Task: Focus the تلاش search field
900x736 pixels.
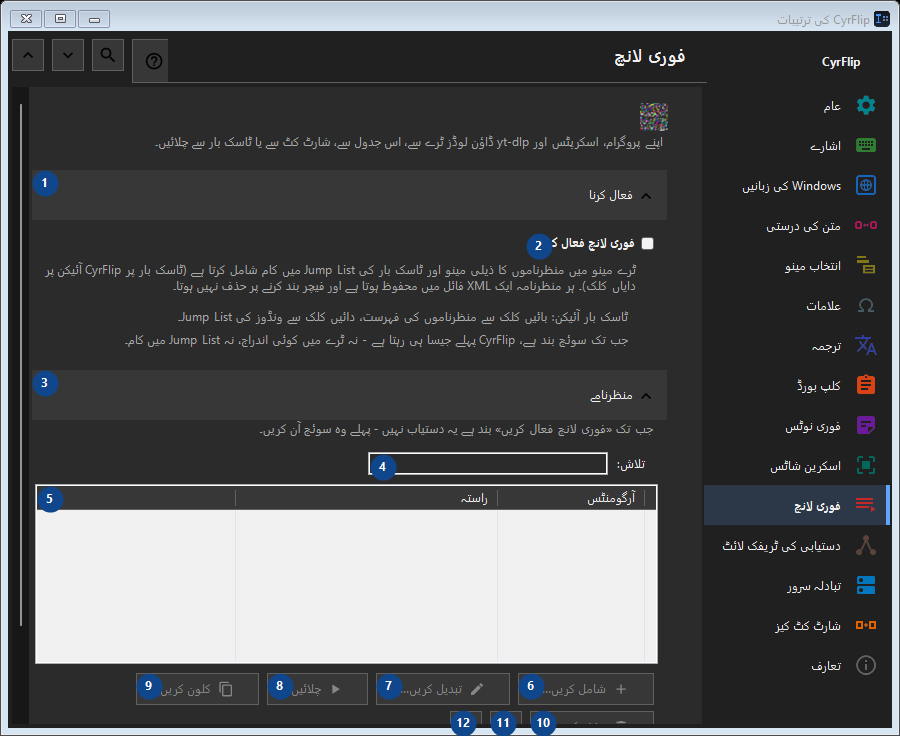Action: [x=488, y=464]
